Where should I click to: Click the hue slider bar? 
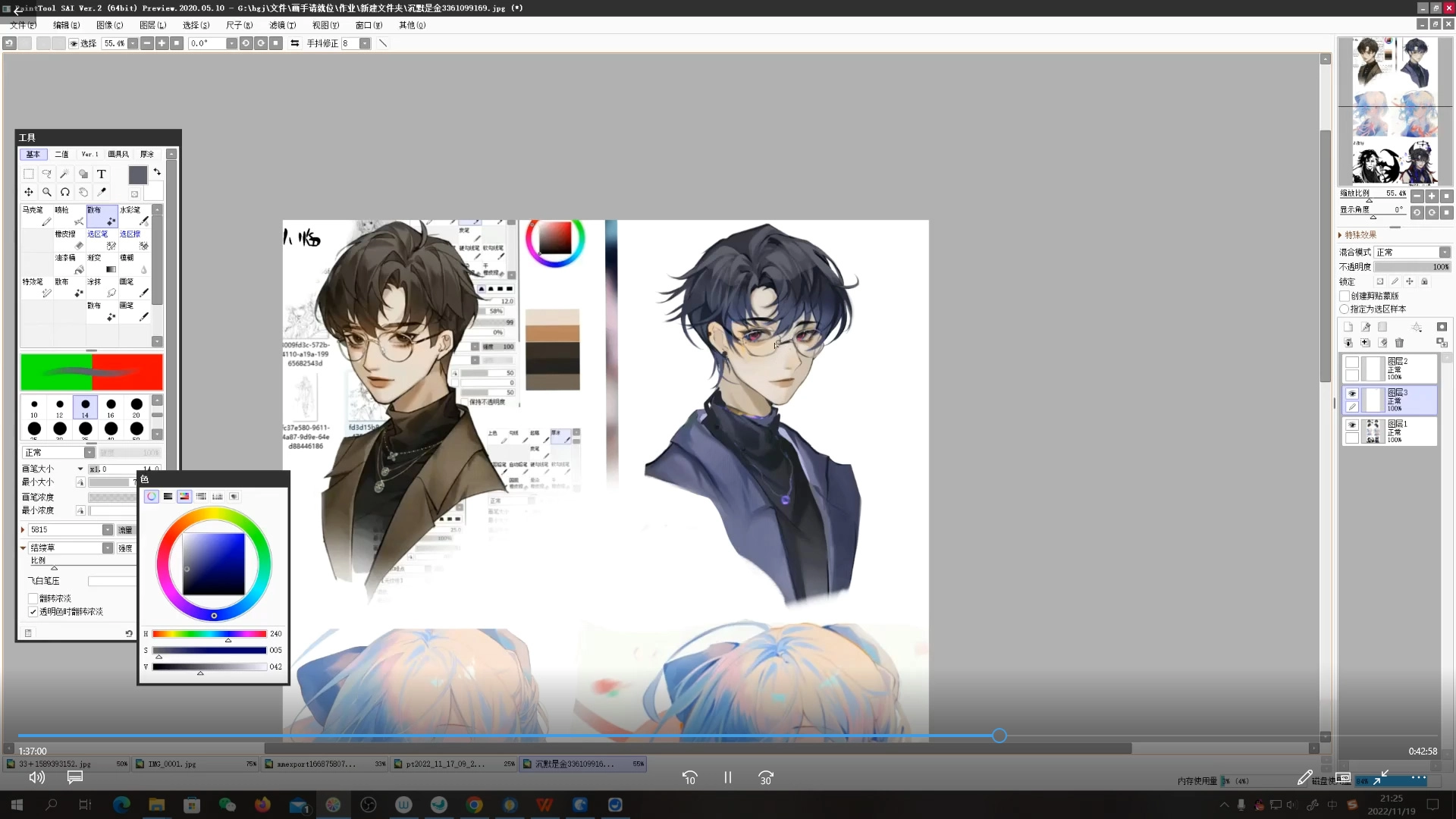click(209, 634)
